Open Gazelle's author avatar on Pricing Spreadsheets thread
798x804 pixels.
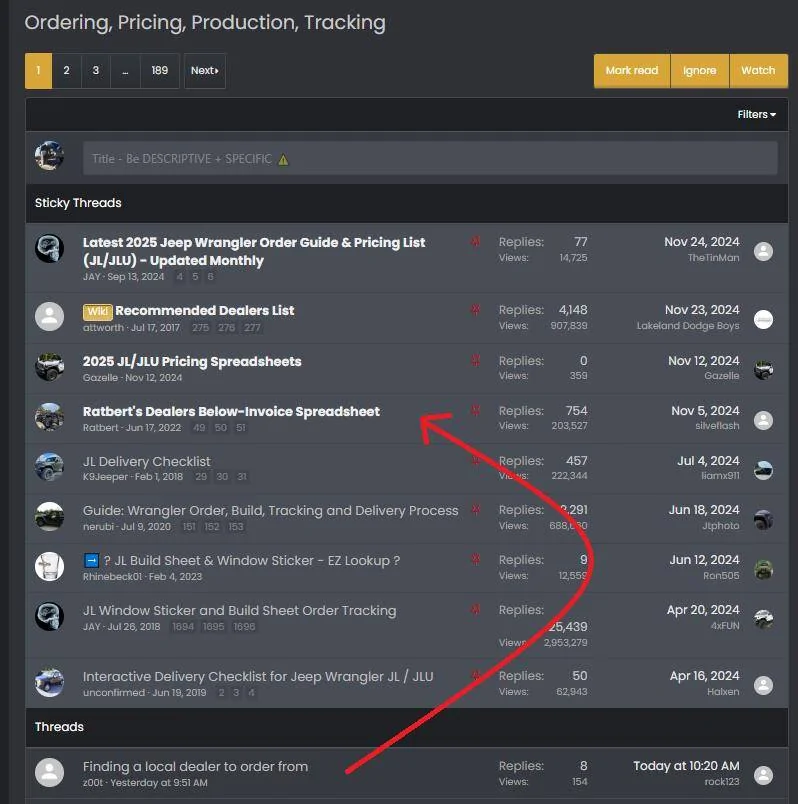click(x=49, y=367)
